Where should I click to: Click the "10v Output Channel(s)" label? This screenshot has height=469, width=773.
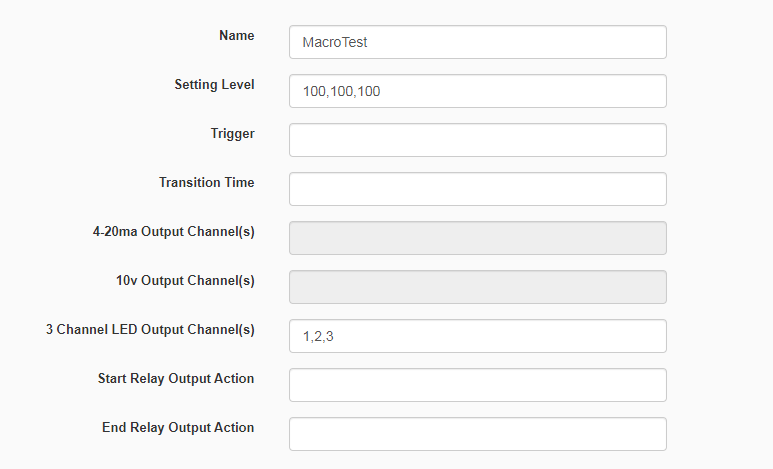185,280
